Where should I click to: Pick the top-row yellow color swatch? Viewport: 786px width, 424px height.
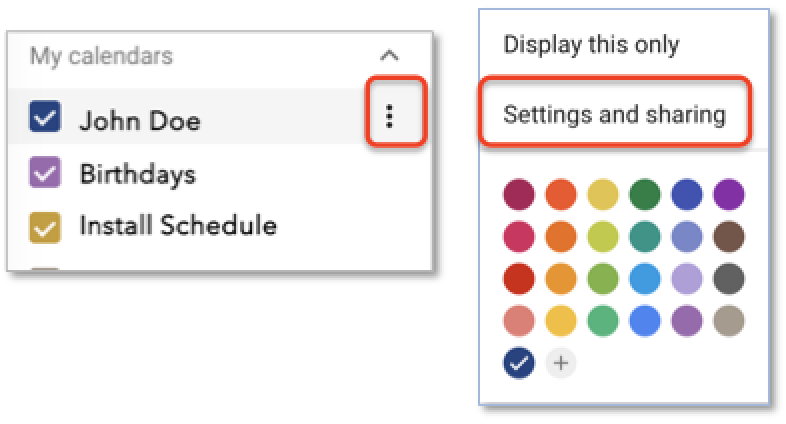click(x=603, y=194)
